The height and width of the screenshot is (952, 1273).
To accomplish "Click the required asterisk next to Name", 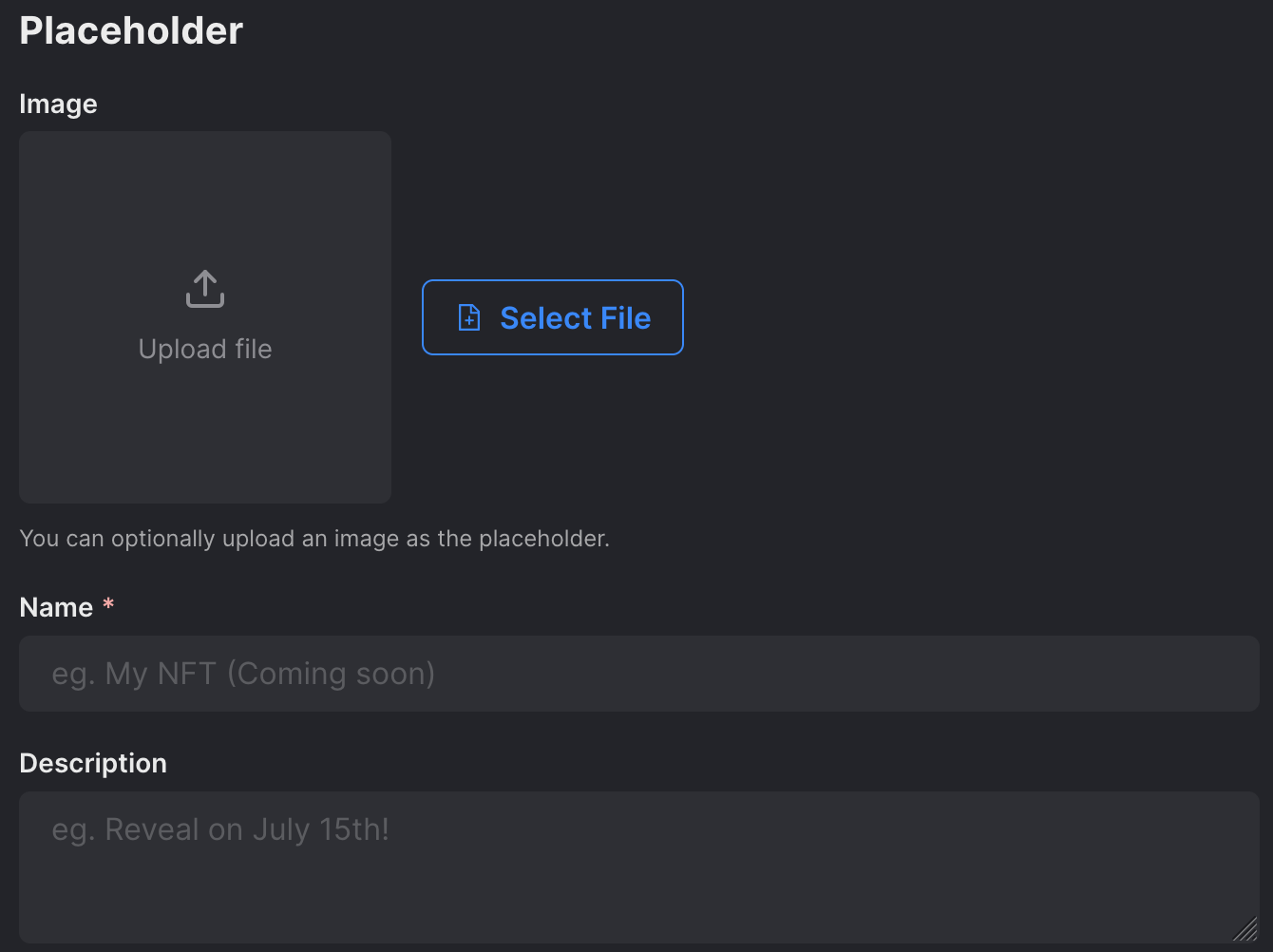I will click(x=108, y=605).
